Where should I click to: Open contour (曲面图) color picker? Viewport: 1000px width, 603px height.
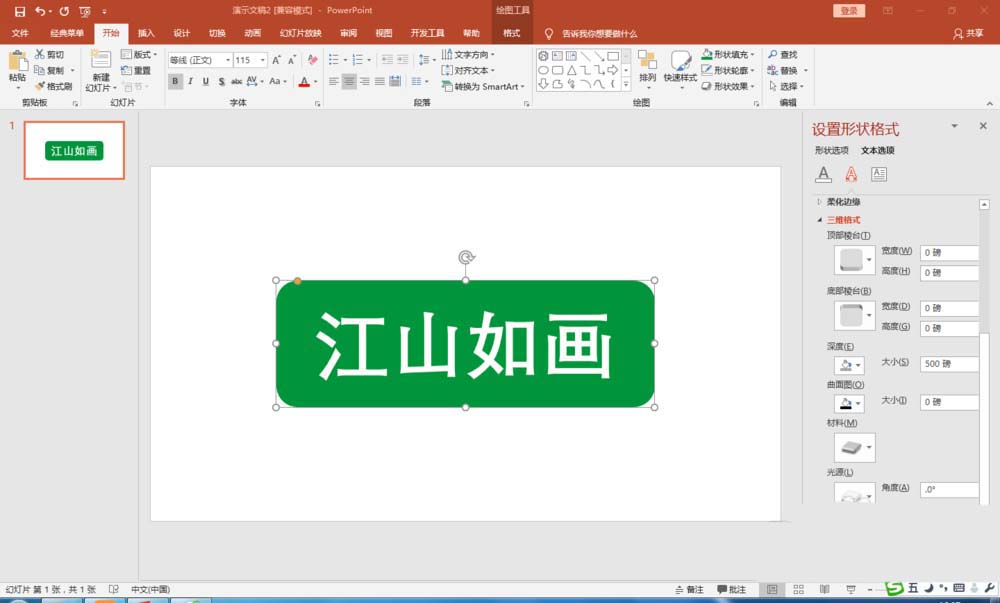[849, 403]
